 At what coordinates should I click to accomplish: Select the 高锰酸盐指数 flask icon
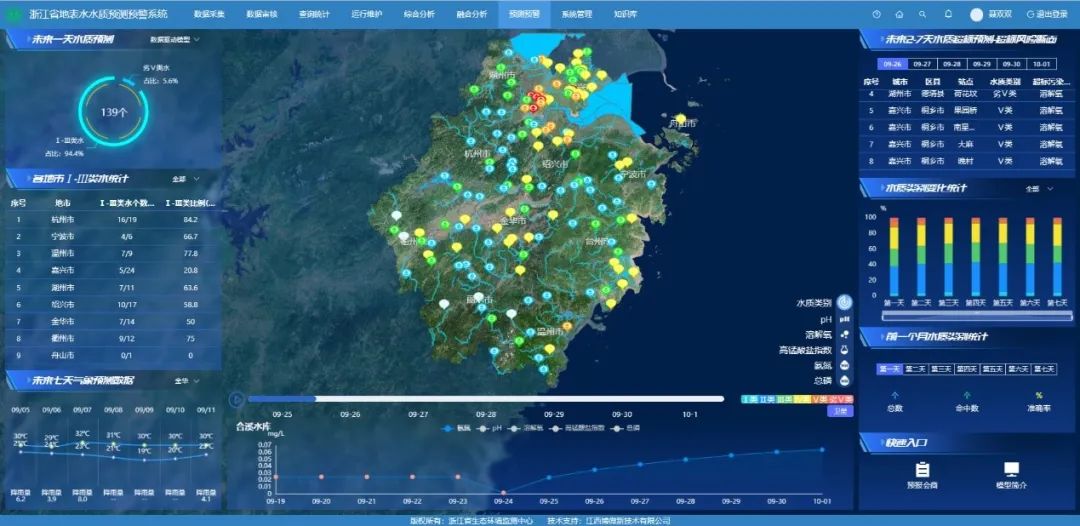844,350
